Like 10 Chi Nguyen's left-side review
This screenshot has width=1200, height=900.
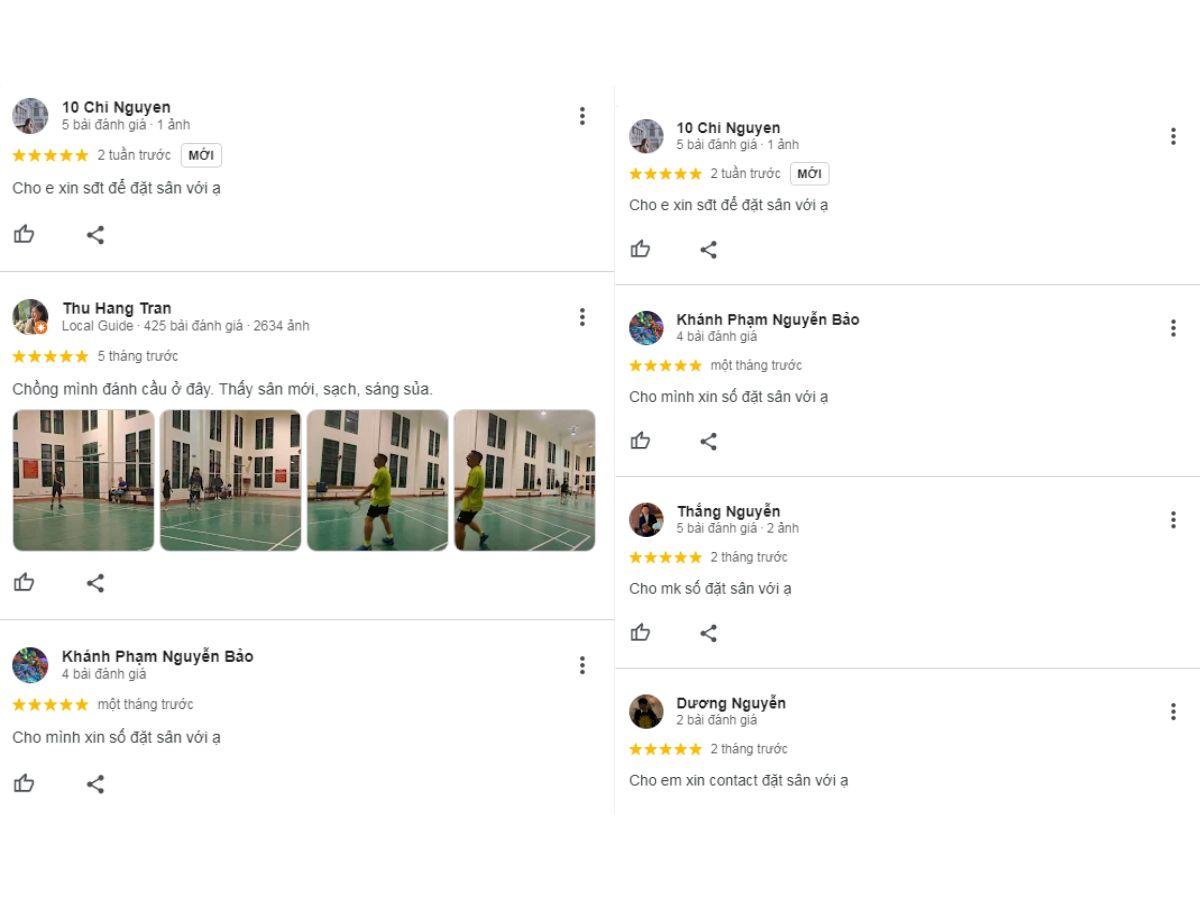click(24, 235)
